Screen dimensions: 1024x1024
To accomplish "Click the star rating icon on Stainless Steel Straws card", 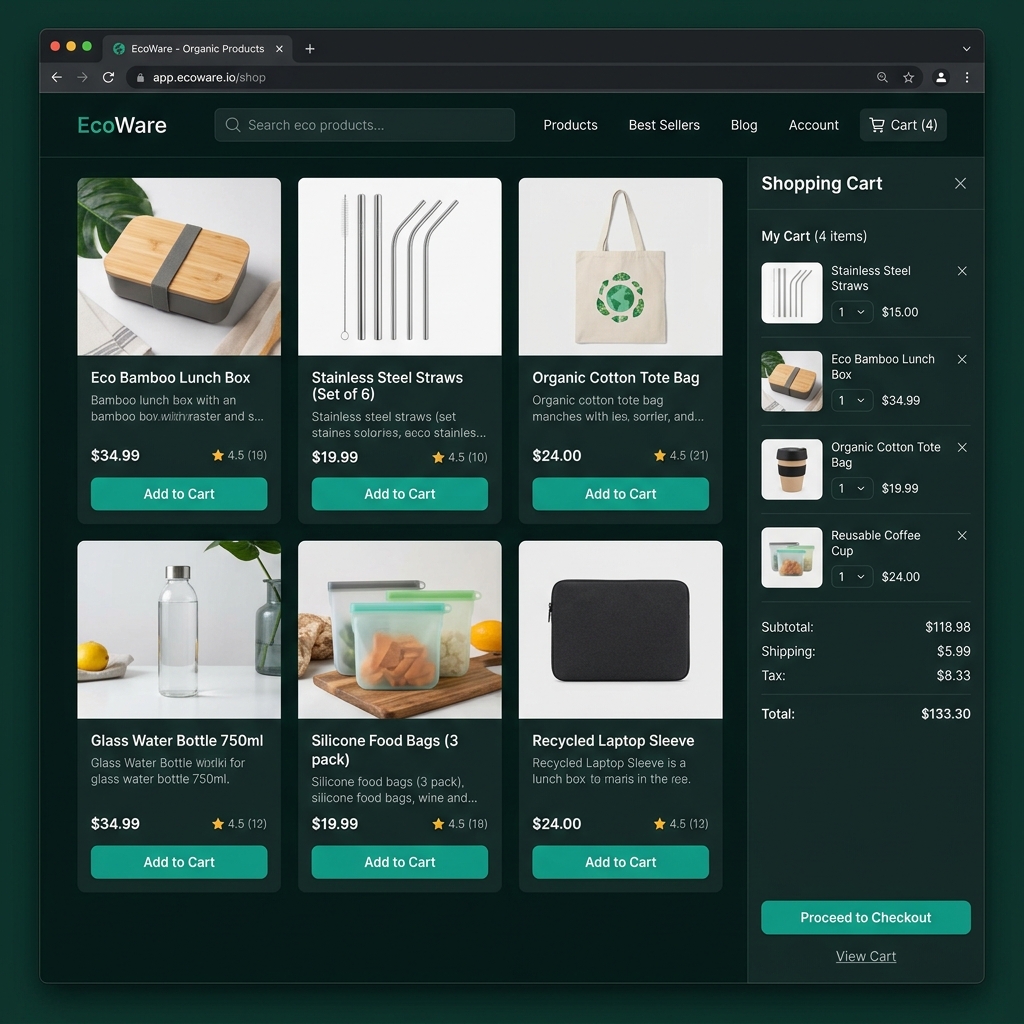I will pyautogui.click(x=438, y=457).
